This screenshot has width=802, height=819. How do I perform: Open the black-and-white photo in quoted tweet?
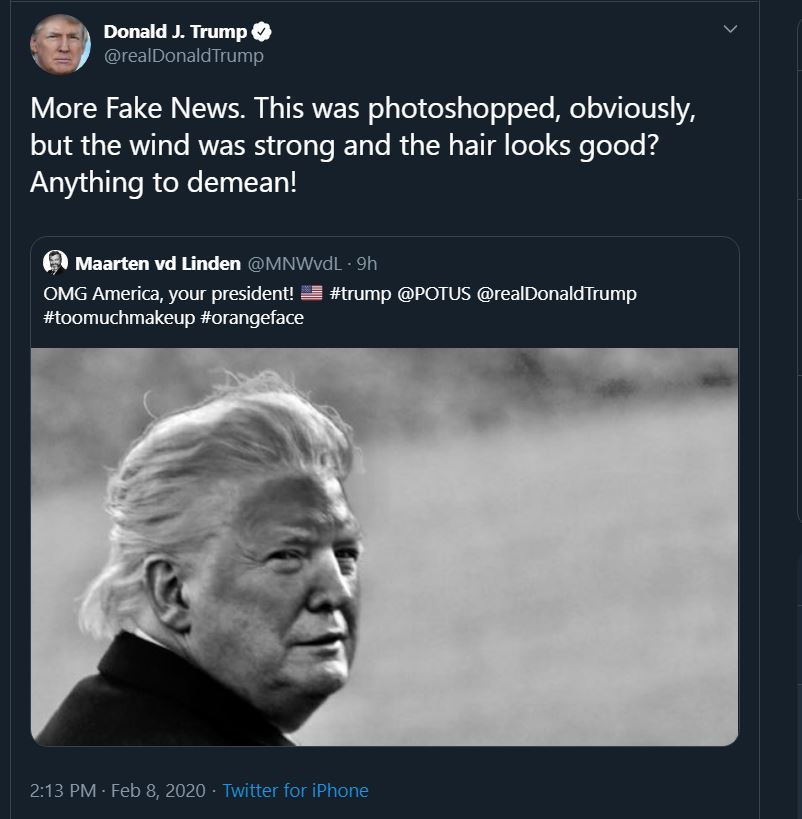(385, 546)
